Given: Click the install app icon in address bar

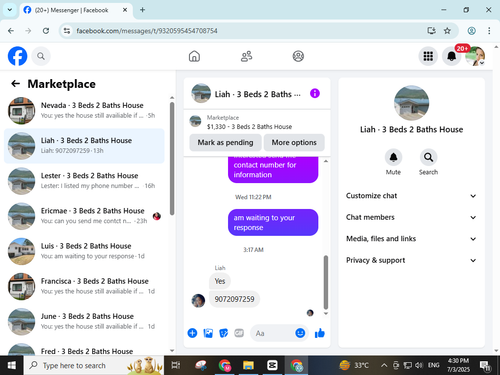Looking at the screenshot, I should [432, 31].
